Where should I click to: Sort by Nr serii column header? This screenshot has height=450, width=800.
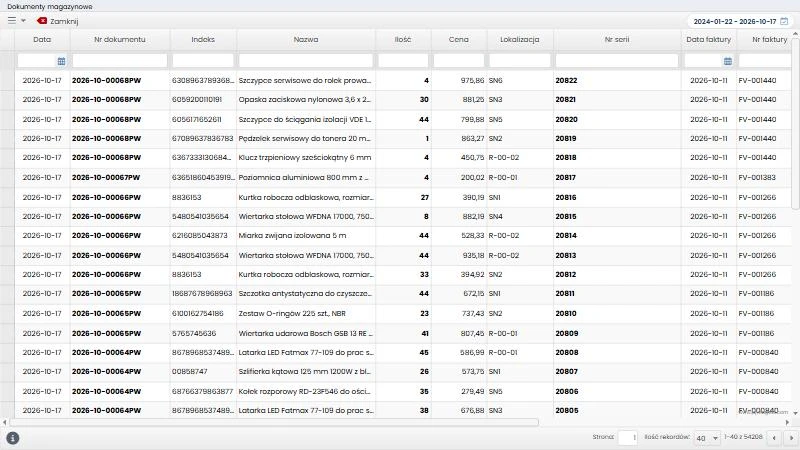point(617,39)
